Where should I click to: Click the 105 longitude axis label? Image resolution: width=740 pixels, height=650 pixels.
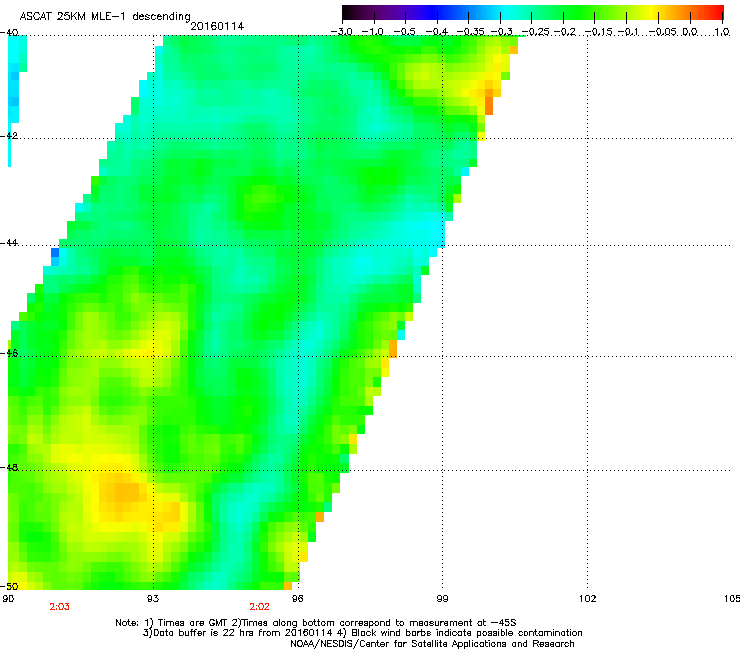tap(732, 599)
